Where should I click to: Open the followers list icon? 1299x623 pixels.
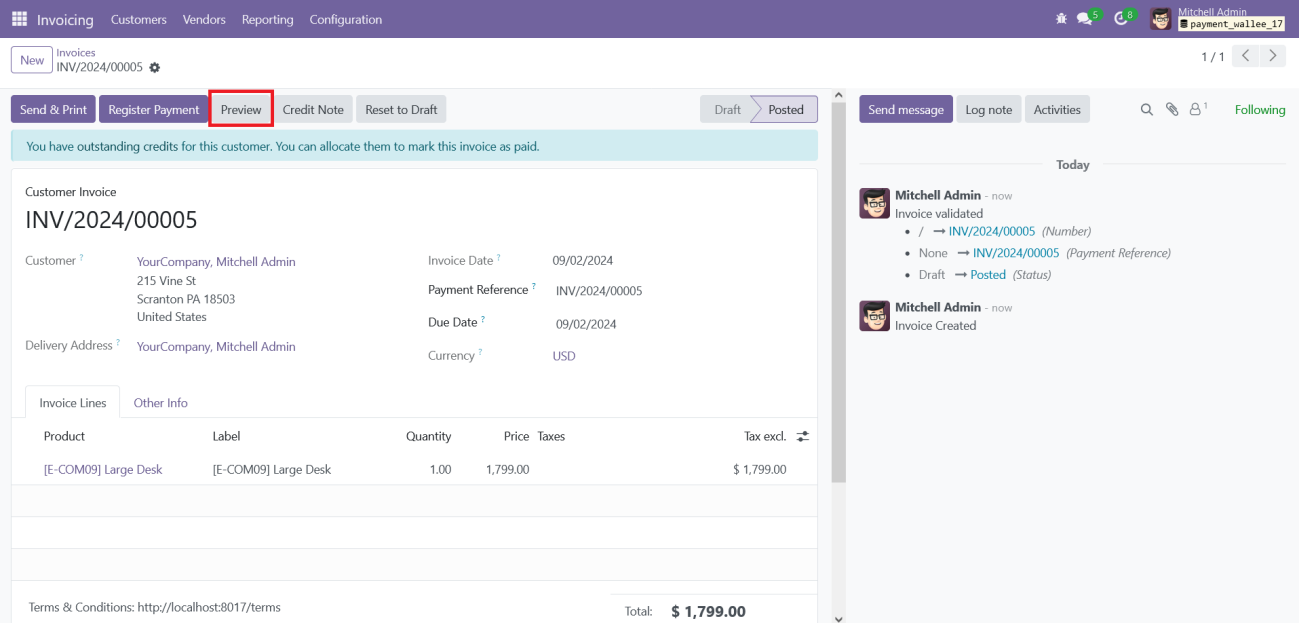coord(1196,110)
